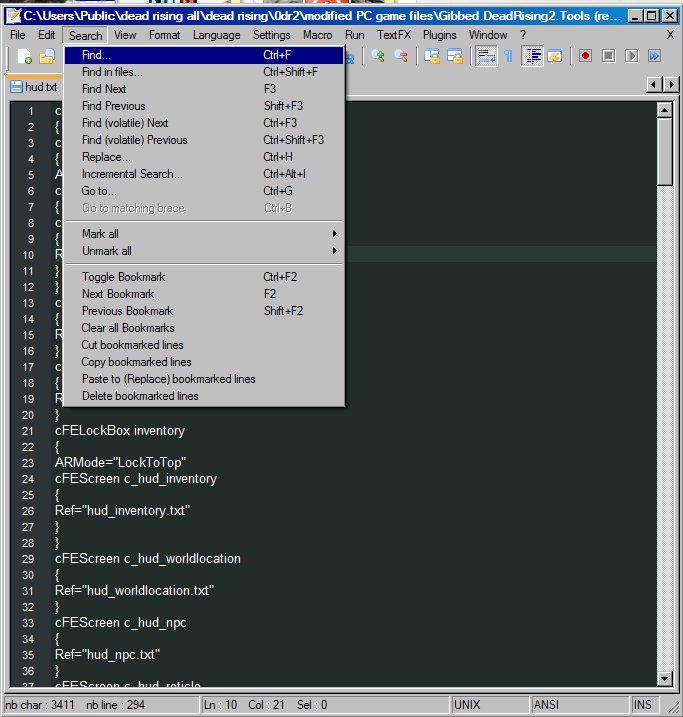Click the INS mode status bar field

pyautogui.click(x=645, y=705)
